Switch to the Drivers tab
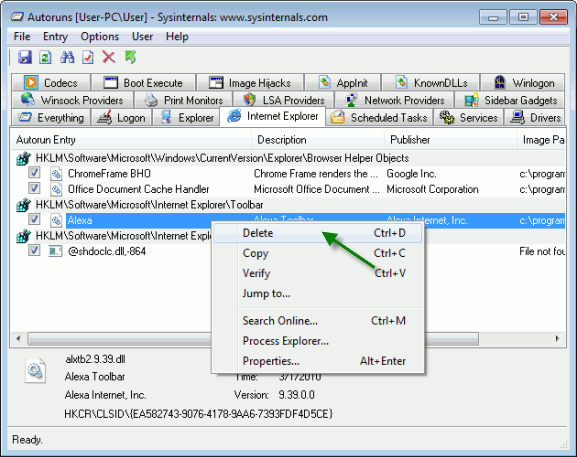577x457 pixels. 534,117
